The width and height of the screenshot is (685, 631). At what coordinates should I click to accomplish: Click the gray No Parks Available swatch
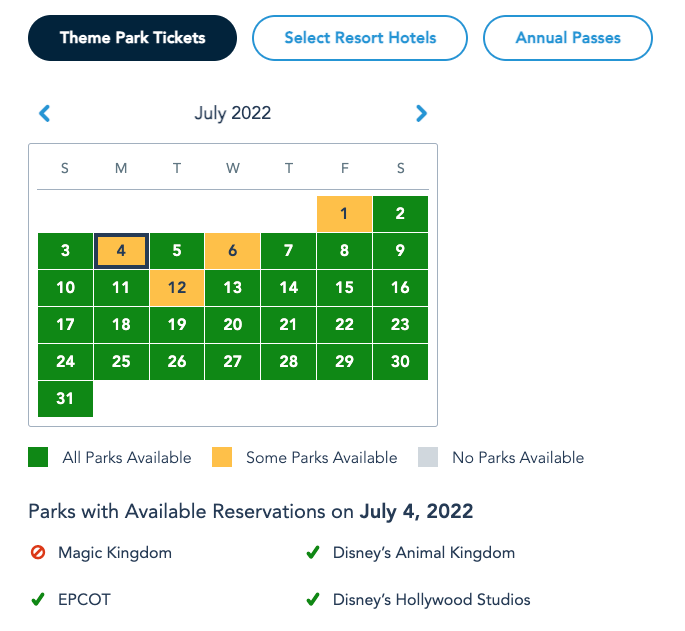pos(427,458)
